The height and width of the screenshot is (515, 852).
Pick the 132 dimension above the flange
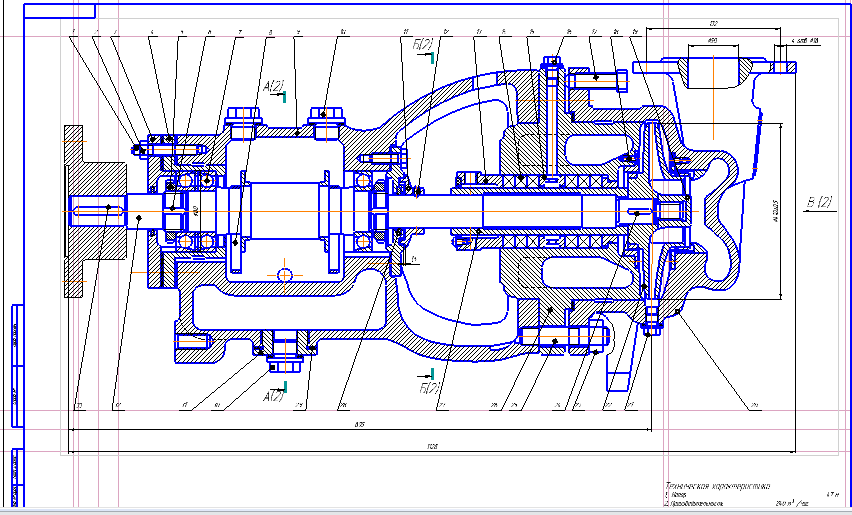pos(714,20)
